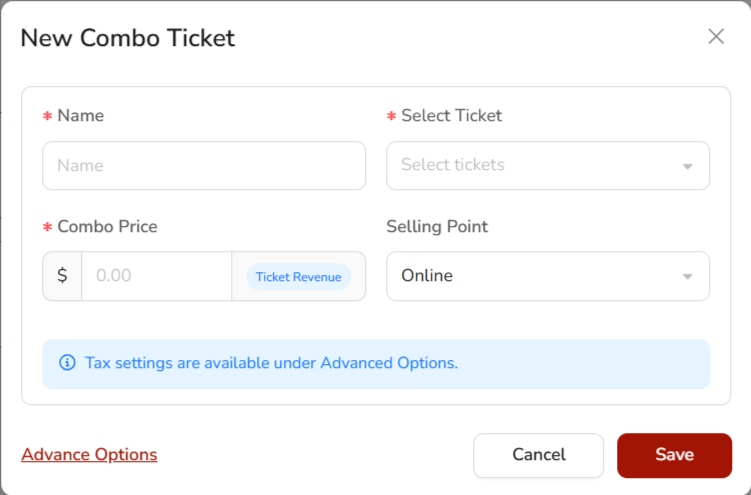Click the red asterisk beside Name

pos(47,117)
